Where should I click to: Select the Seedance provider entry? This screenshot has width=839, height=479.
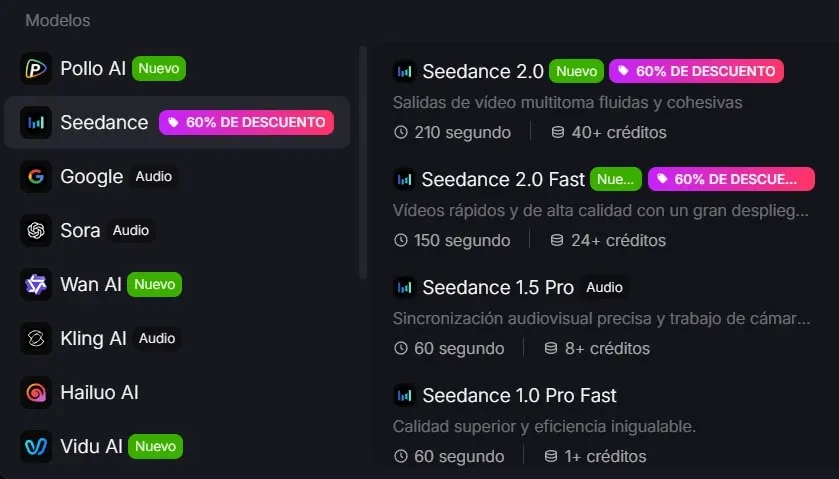177,123
